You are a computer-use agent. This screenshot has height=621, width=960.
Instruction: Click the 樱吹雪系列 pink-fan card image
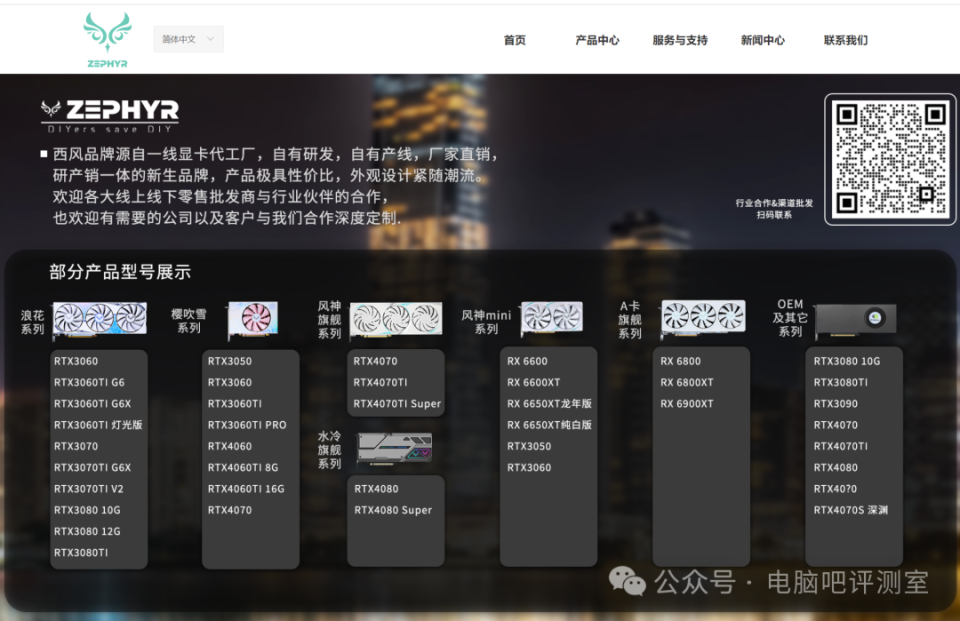253,318
